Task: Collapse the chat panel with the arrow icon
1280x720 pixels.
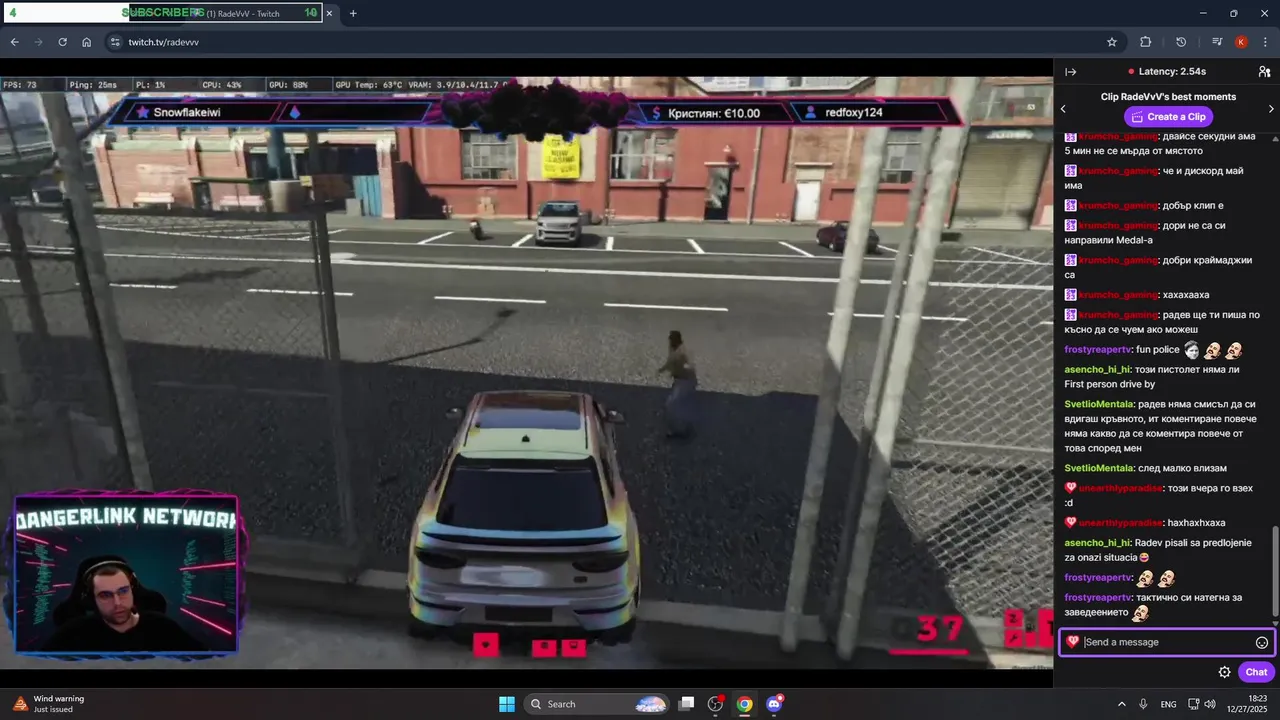Action: coord(1070,72)
